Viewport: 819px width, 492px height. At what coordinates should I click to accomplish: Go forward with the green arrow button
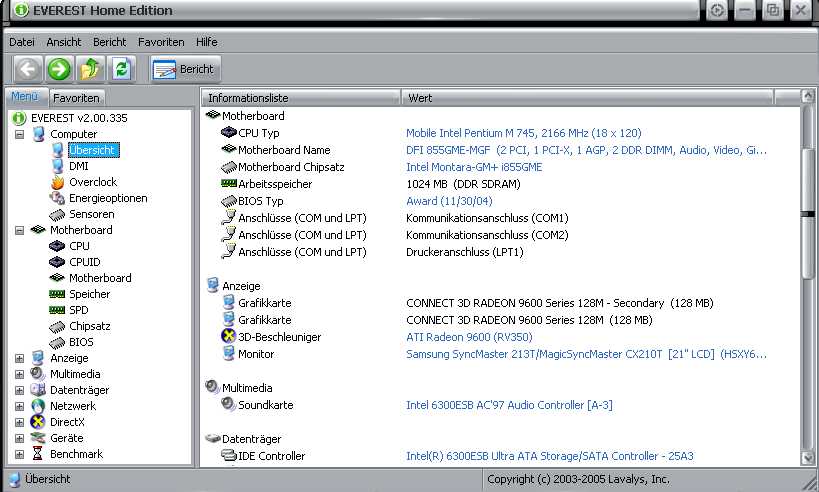coord(59,69)
